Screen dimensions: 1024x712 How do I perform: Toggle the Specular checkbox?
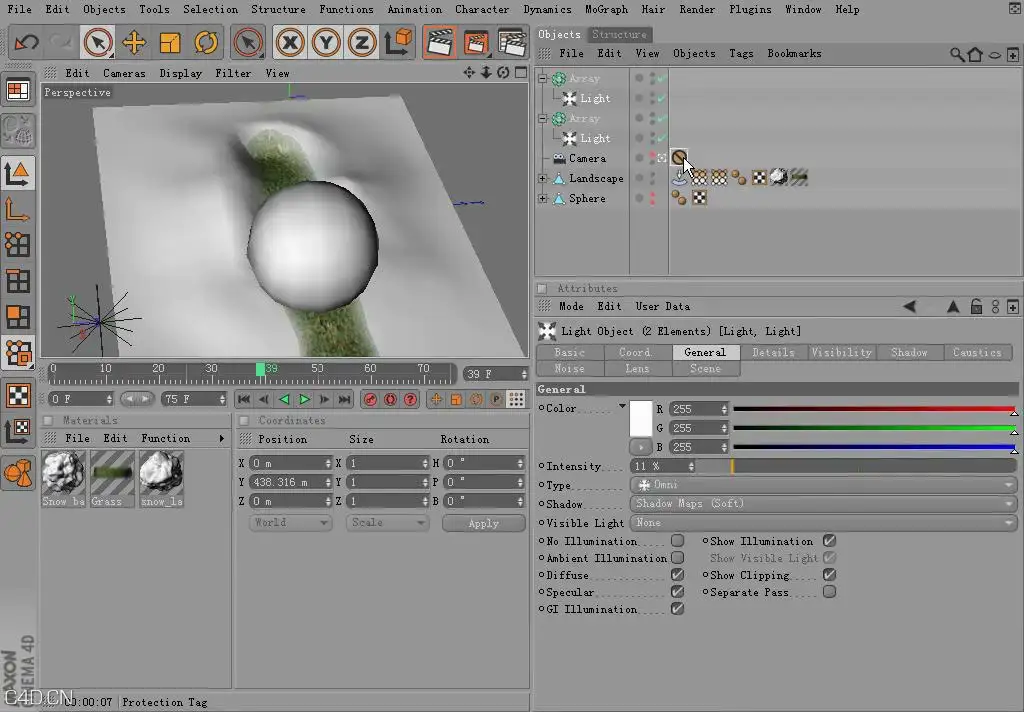pyautogui.click(x=677, y=592)
